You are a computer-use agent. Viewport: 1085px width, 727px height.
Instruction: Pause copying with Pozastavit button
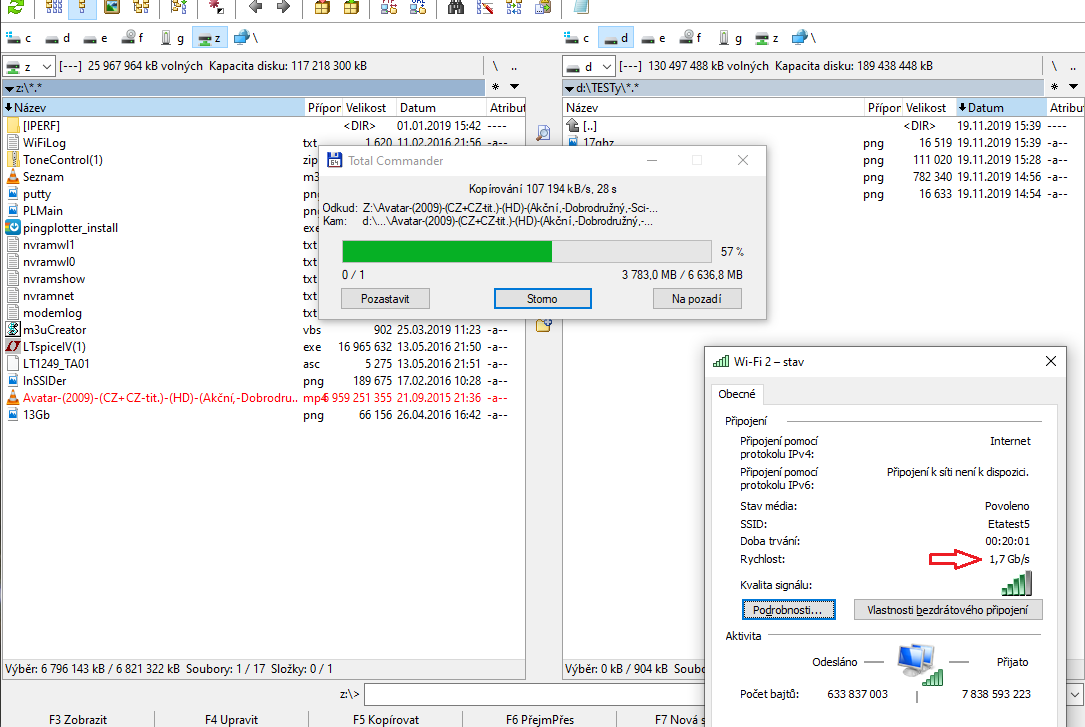[x=385, y=299]
